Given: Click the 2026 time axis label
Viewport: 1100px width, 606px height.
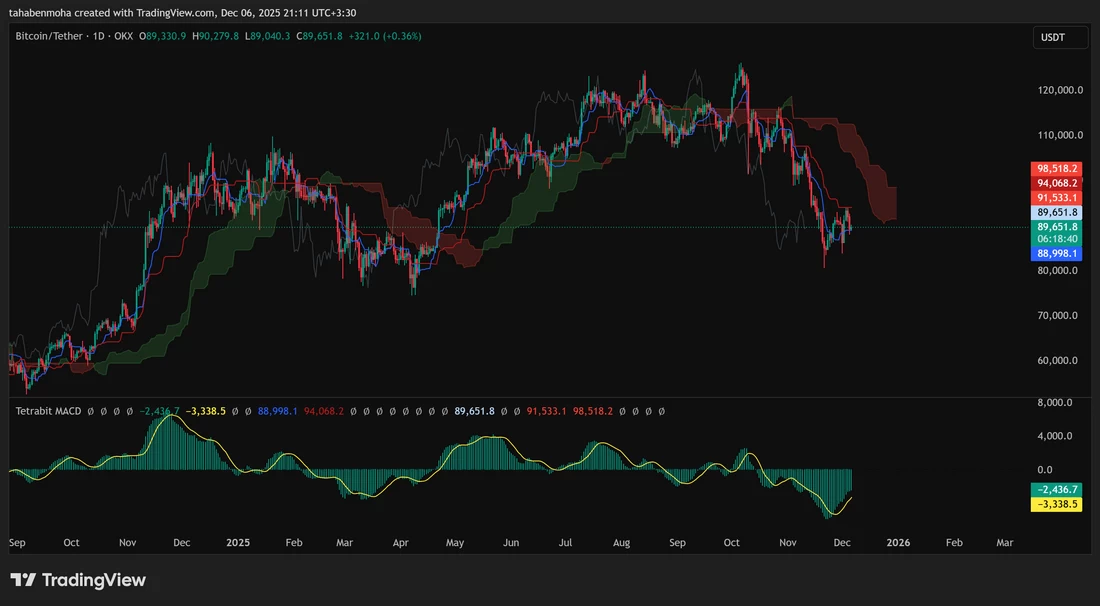Looking at the screenshot, I should pos(899,543).
